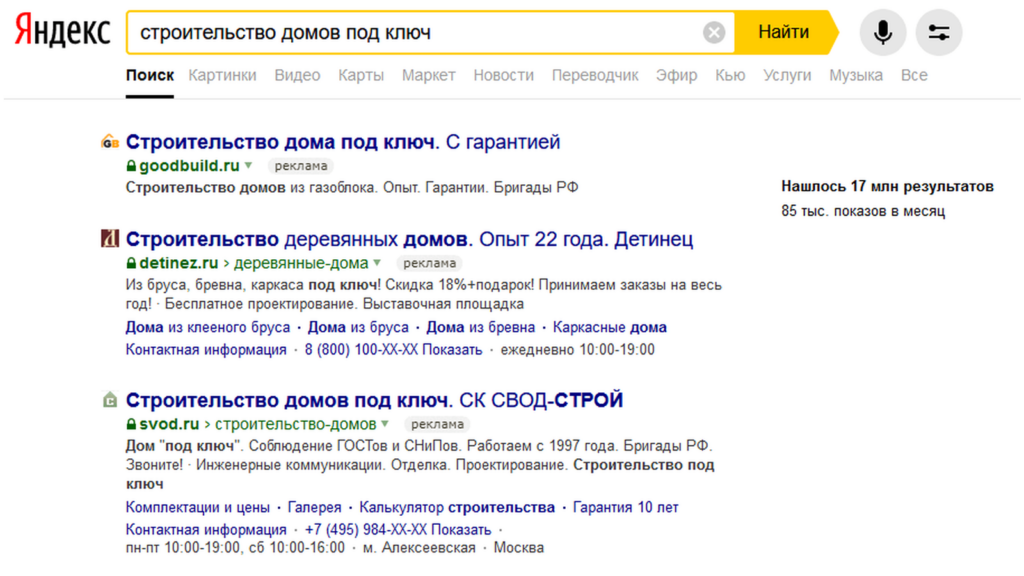Click the Яндекс logo

coord(62,31)
